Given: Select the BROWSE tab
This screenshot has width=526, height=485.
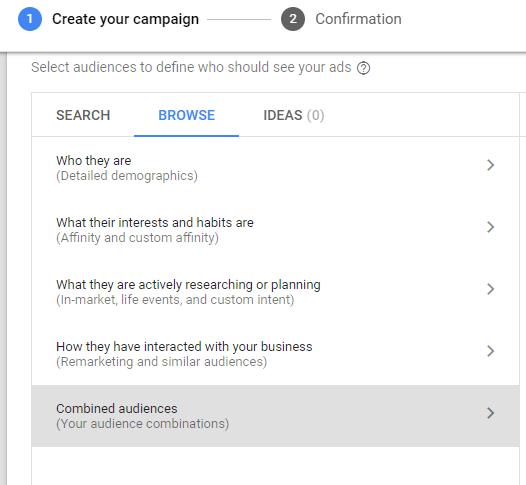Looking at the screenshot, I should pyautogui.click(x=187, y=115).
